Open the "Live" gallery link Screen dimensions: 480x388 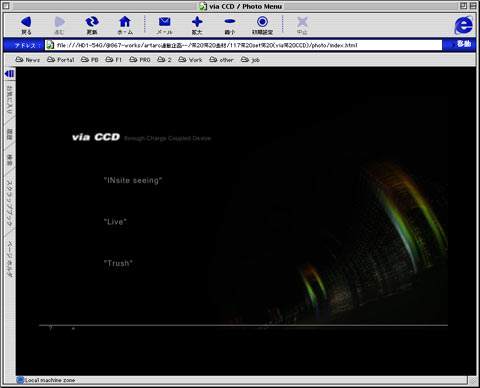click(x=115, y=222)
